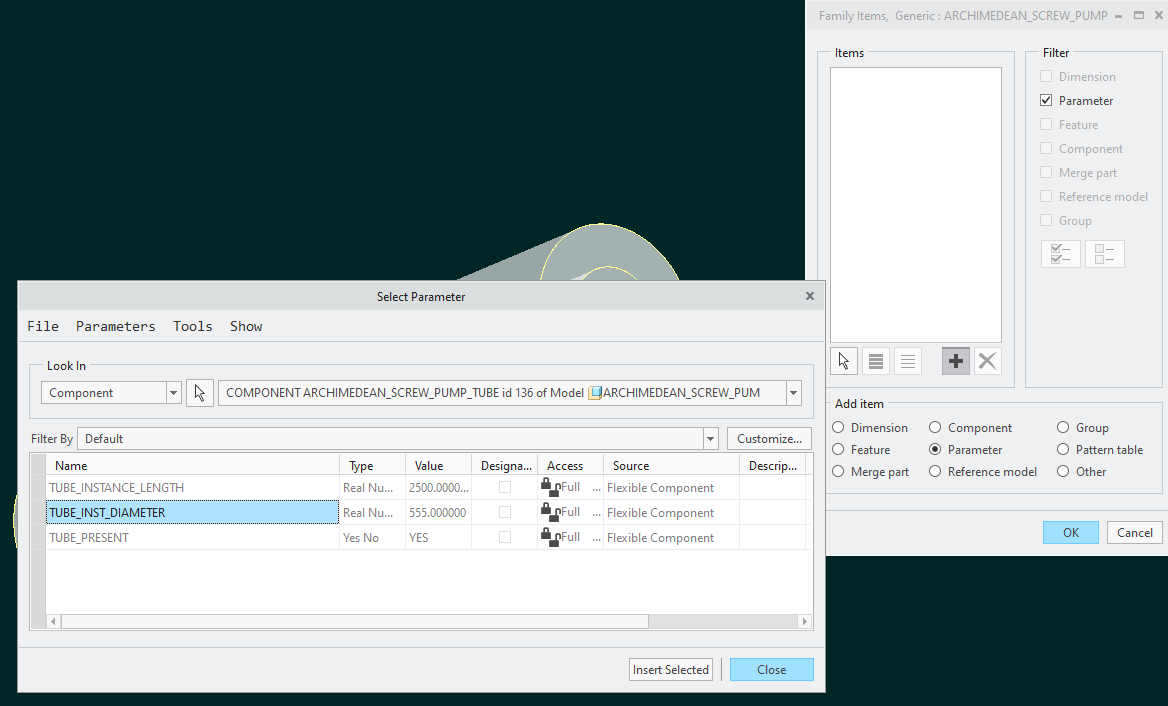Select the TUBE_INSTANCE_LENGTH parameter row
The width and height of the screenshot is (1168, 706).
coord(190,488)
